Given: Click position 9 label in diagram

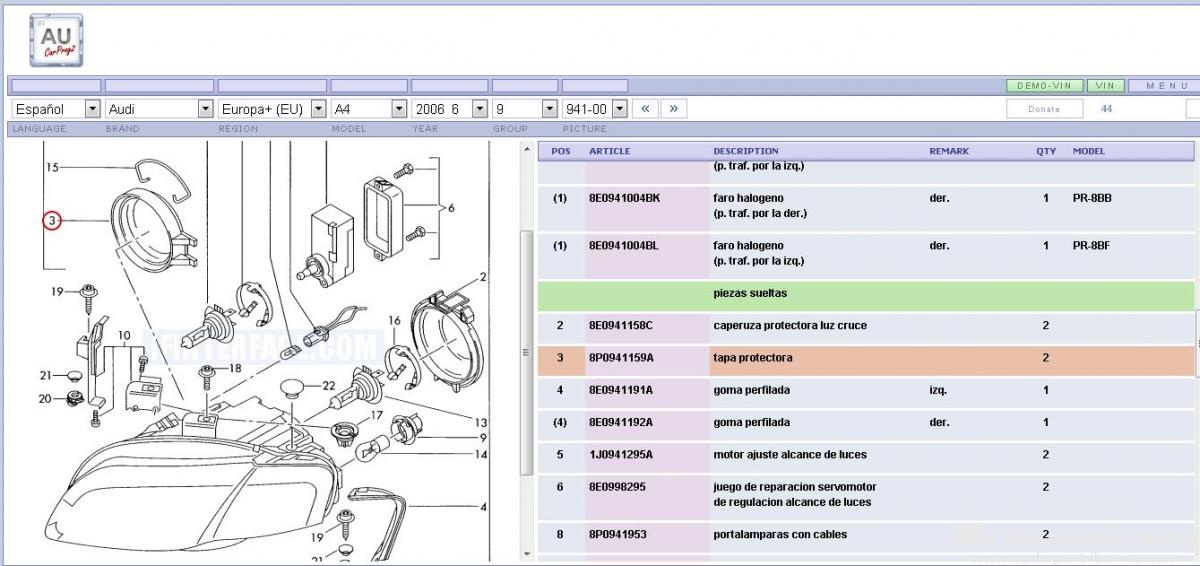Looking at the screenshot, I should coord(483,438).
